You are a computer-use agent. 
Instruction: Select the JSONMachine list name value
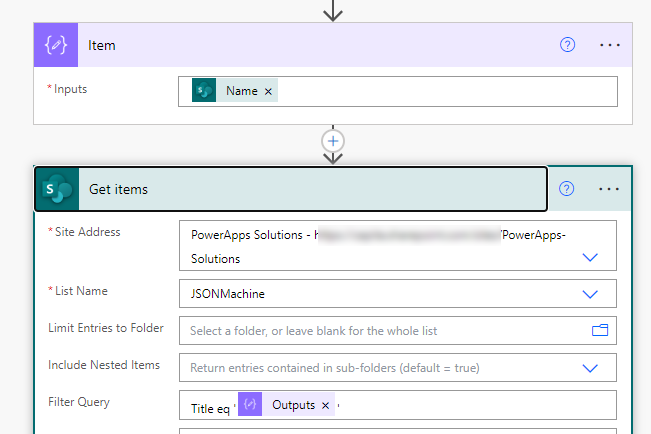(x=228, y=294)
